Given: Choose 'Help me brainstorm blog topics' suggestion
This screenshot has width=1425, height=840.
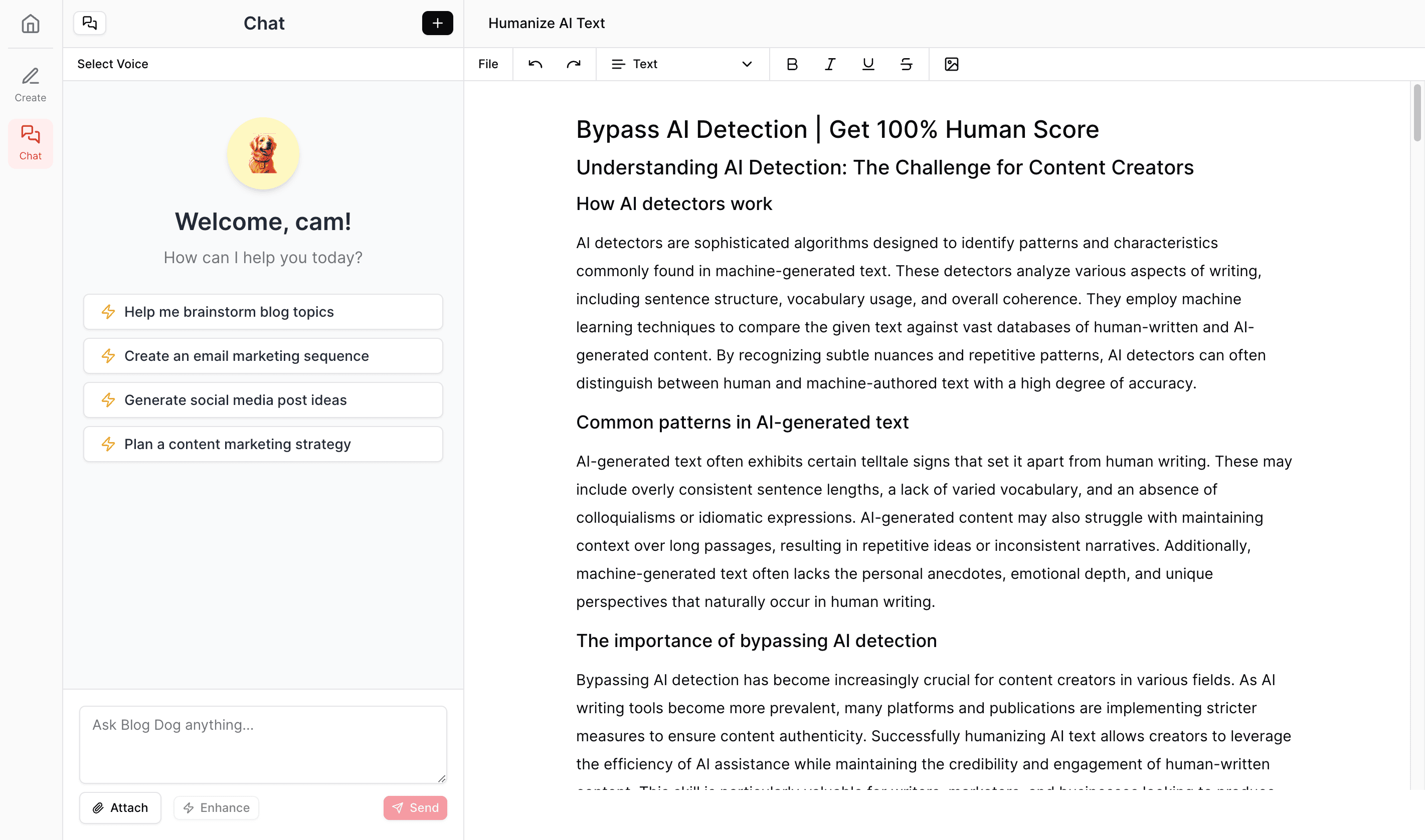Looking at the screenshot, I should point(263,312).
